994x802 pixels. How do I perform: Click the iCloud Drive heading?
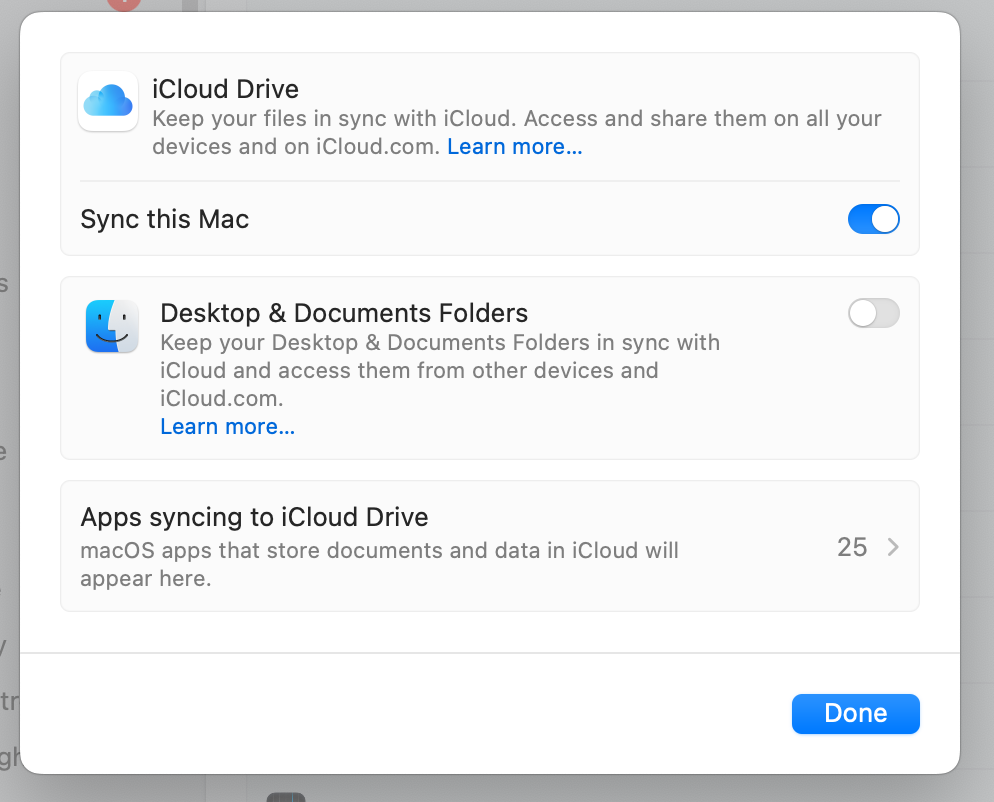tap(225, 89)
